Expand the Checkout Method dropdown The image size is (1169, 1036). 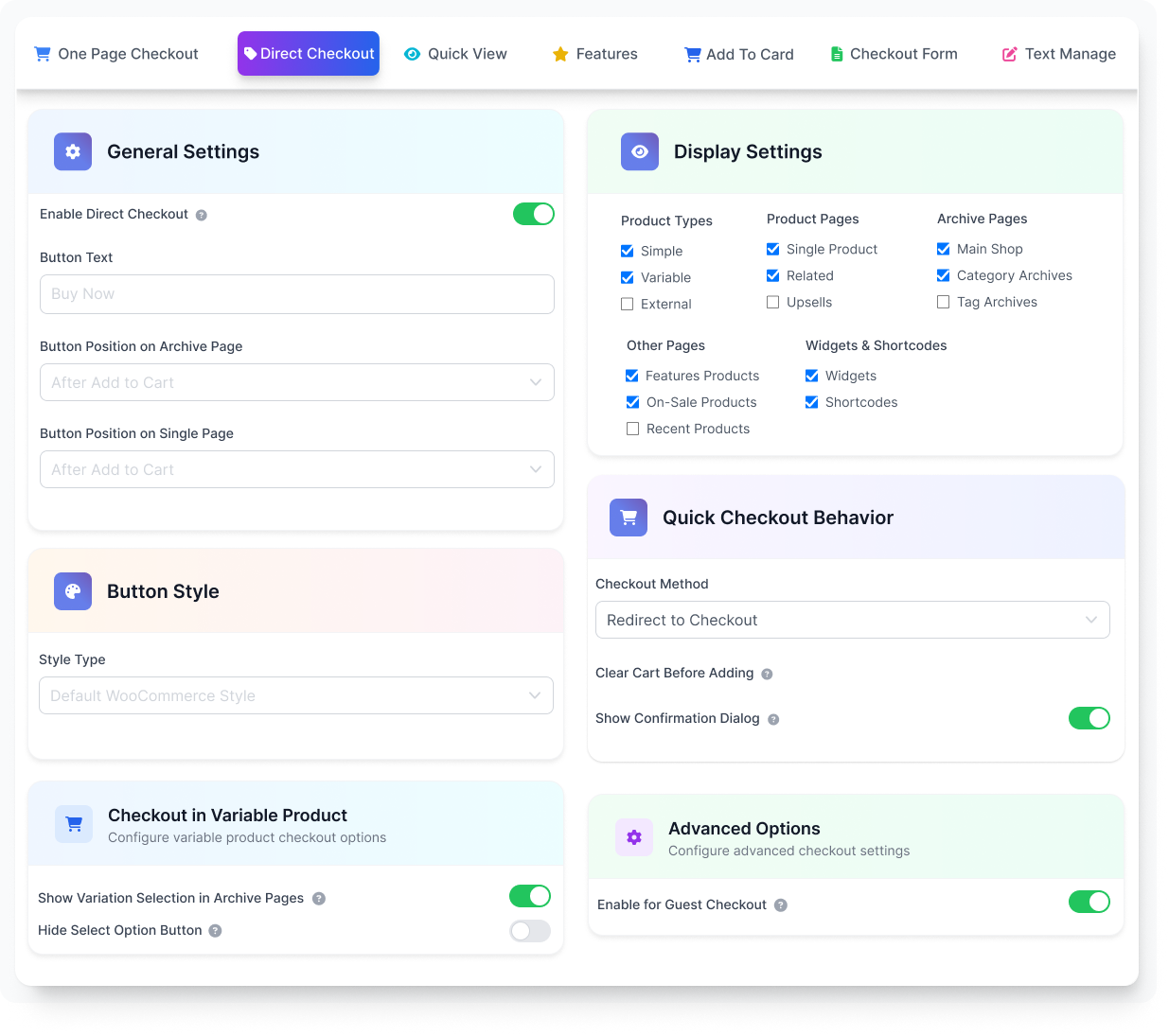coord(852,620)
